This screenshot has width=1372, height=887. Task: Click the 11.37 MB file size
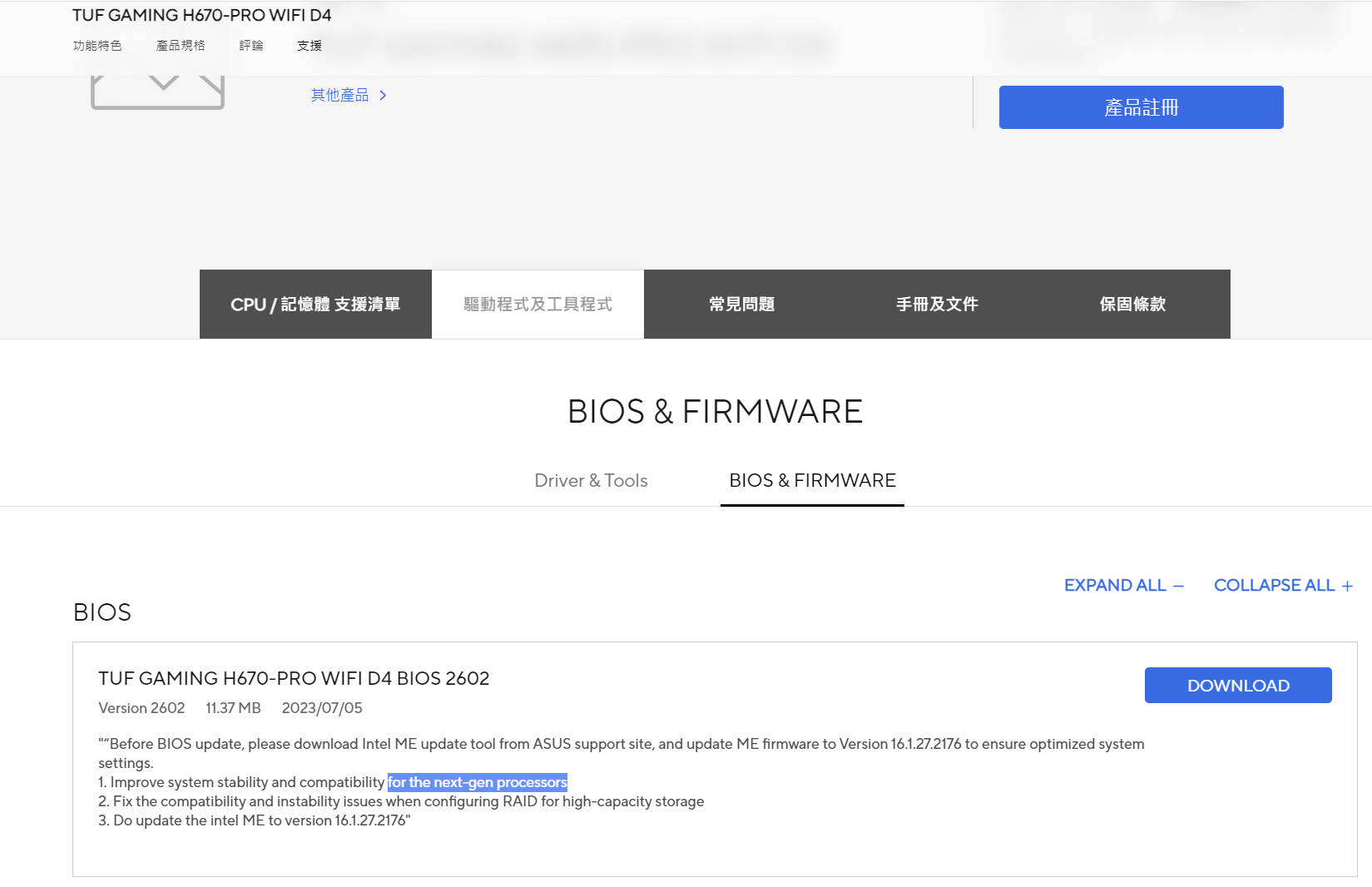[233, 708]
